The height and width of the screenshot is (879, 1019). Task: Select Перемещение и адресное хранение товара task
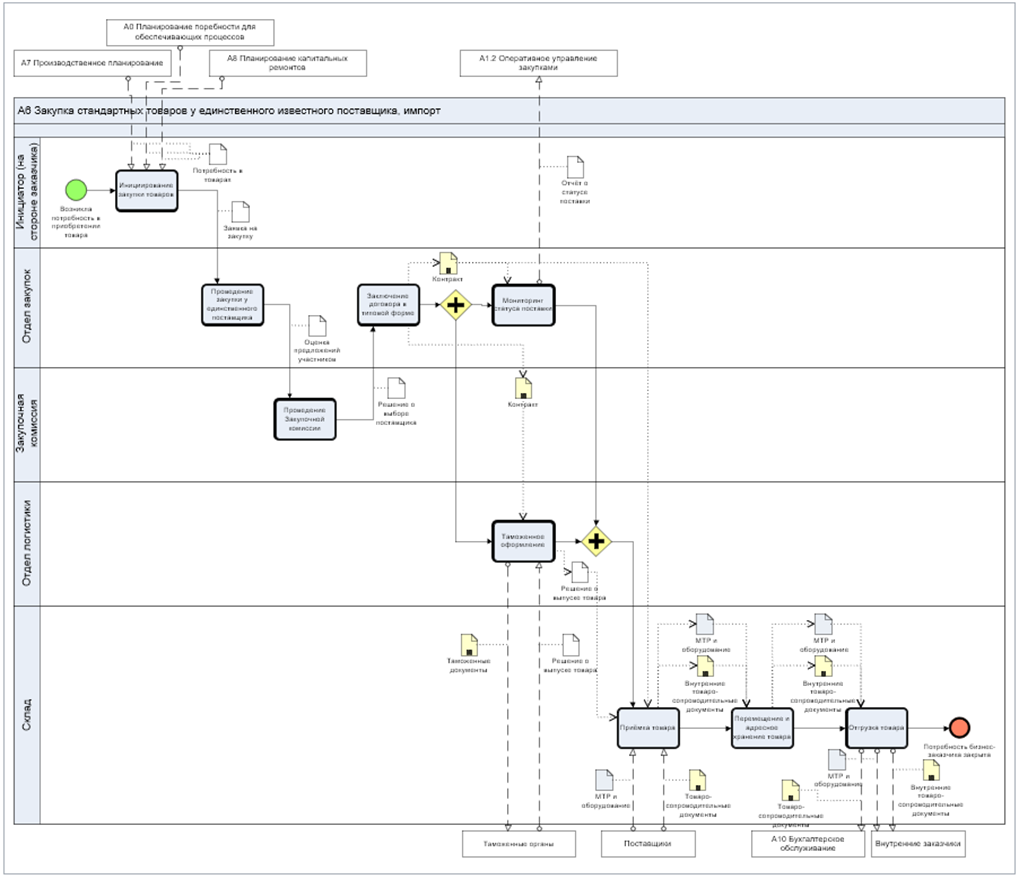pyautogui.click(x=762, y=728)
